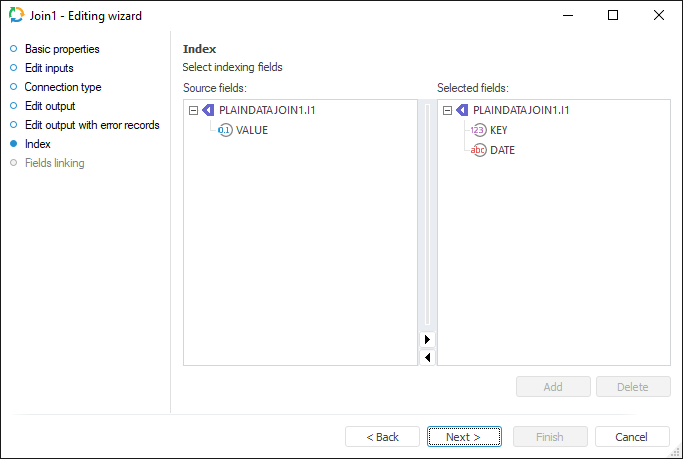Click the DATE field's string type icon

[x=479, y=150]
